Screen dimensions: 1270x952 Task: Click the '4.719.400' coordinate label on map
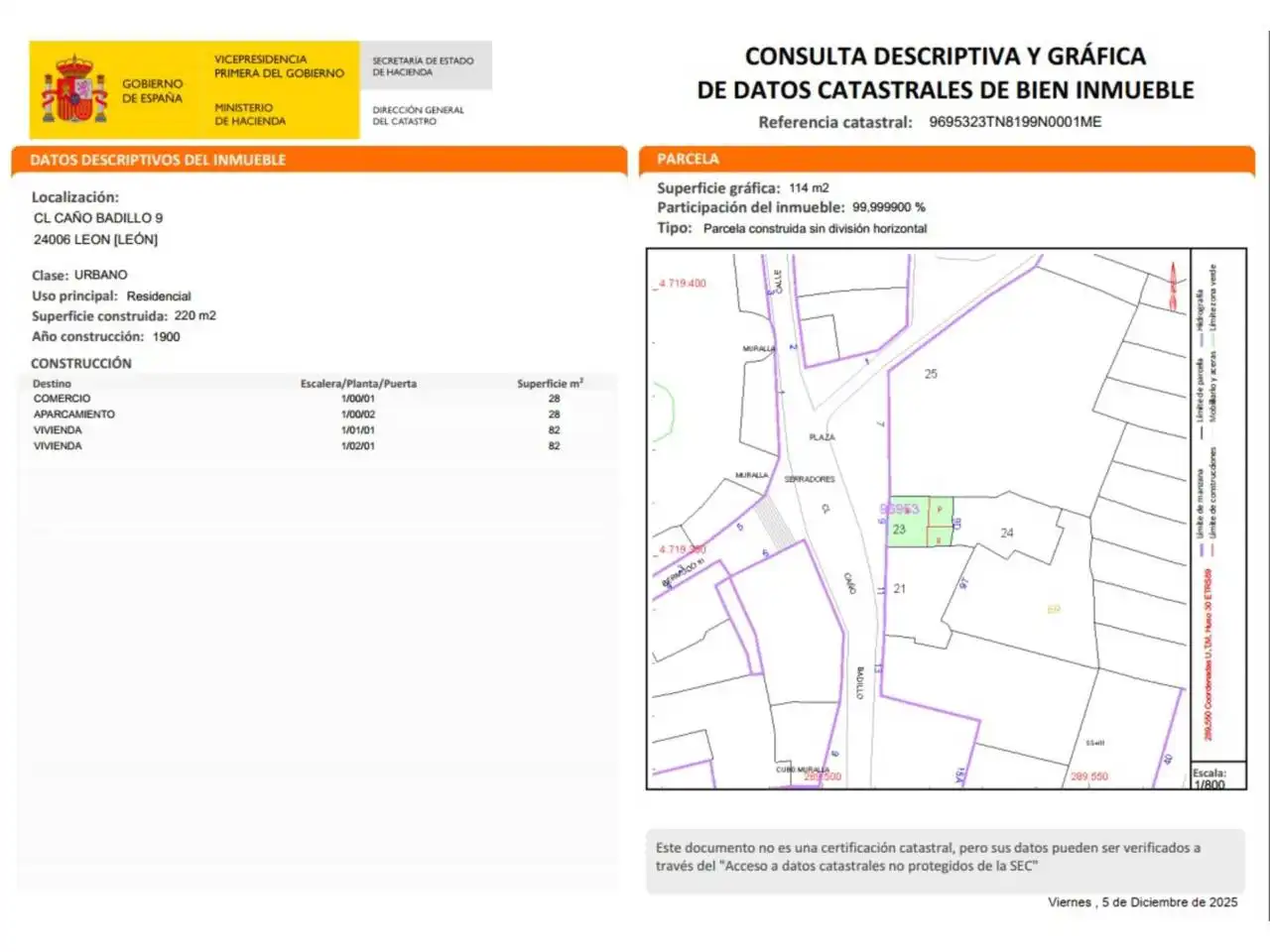click(x=683, y=284)
